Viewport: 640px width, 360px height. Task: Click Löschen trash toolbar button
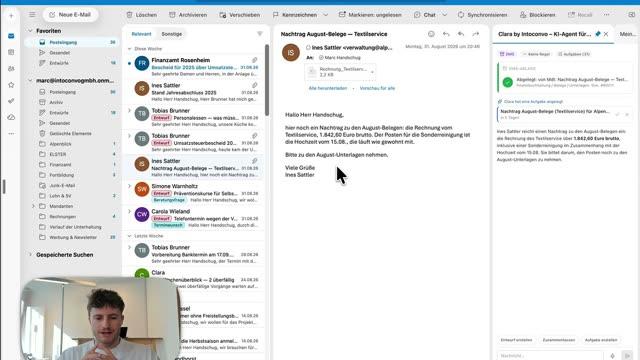141,15
